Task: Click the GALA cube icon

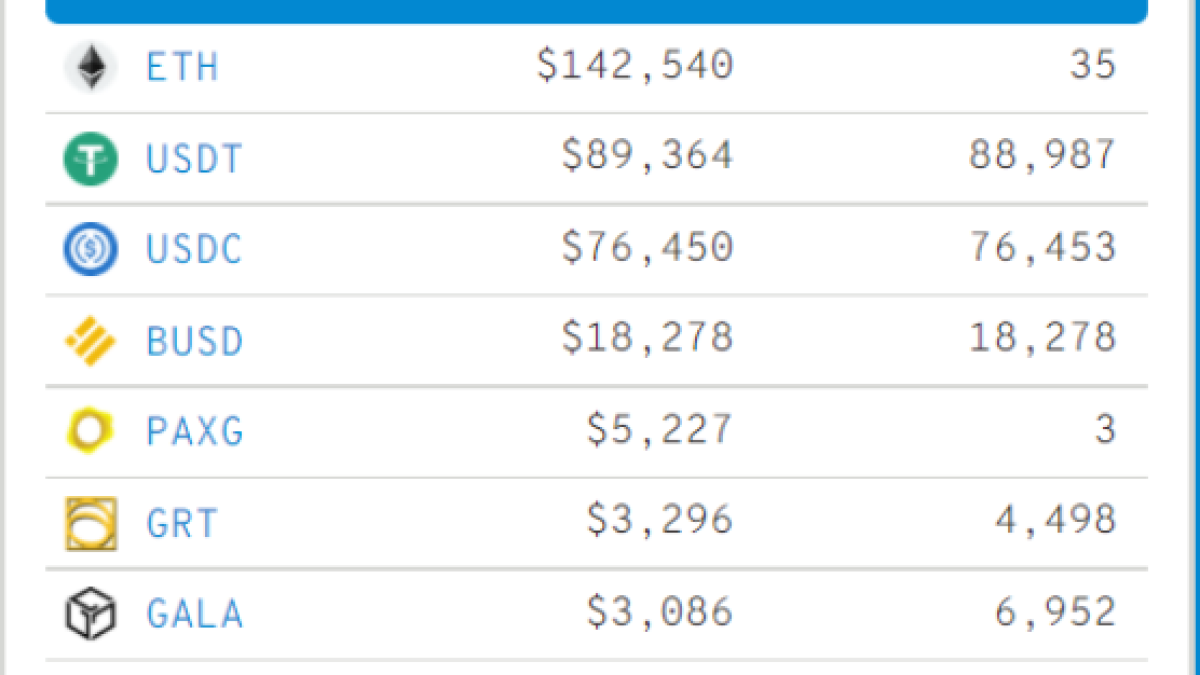Action: click(x=91, y=613)
